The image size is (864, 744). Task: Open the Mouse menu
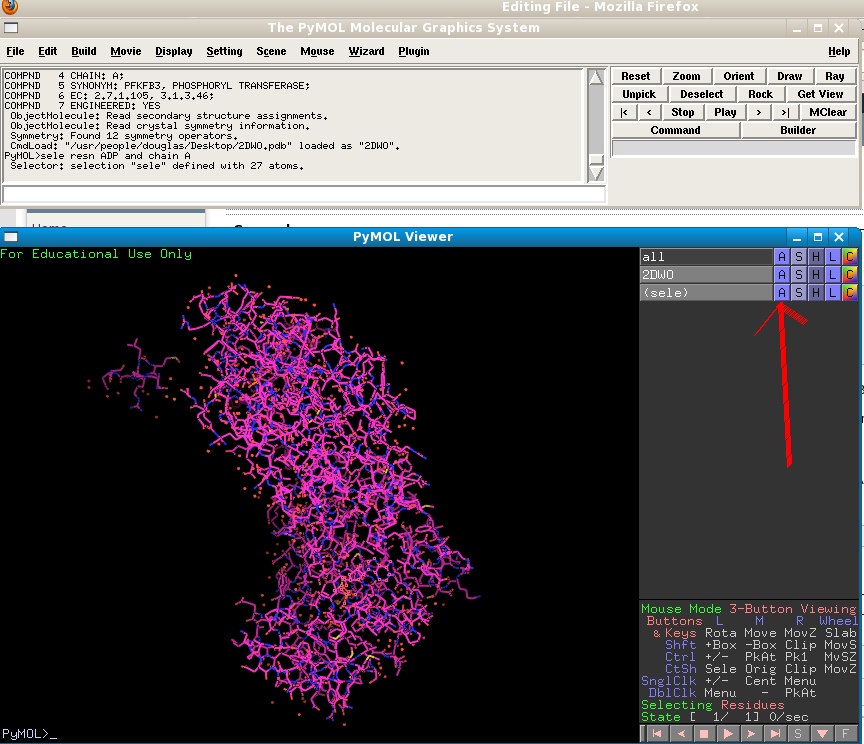[x=317, y=51]
